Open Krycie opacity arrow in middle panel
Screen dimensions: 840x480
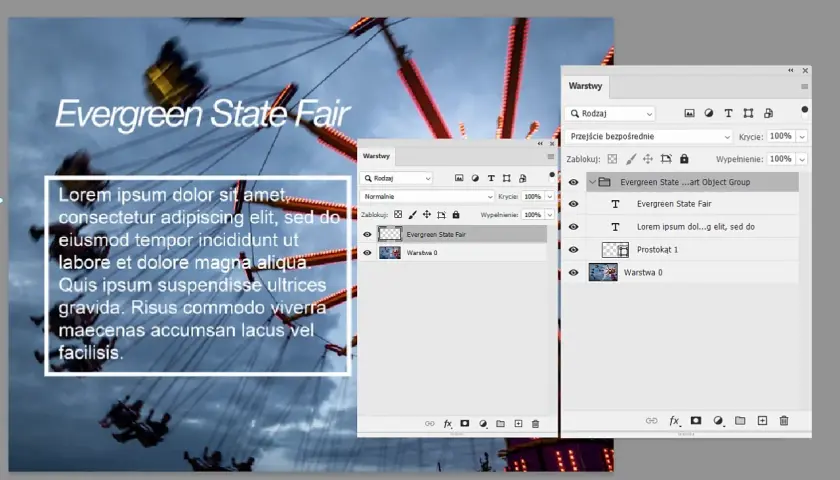pos(549,197)
